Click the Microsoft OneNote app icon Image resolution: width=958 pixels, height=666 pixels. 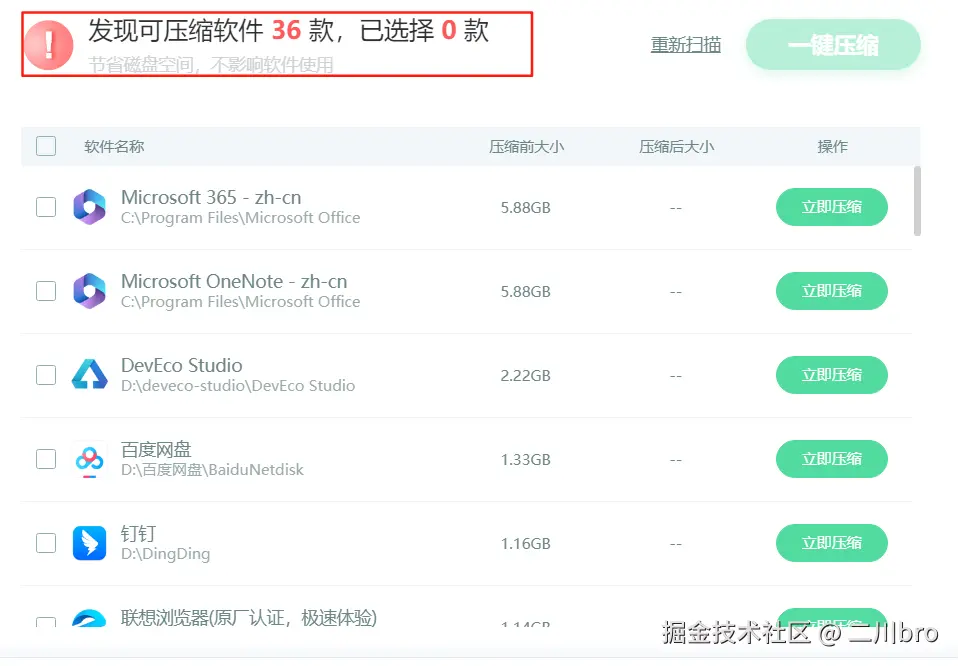point(89,291)
